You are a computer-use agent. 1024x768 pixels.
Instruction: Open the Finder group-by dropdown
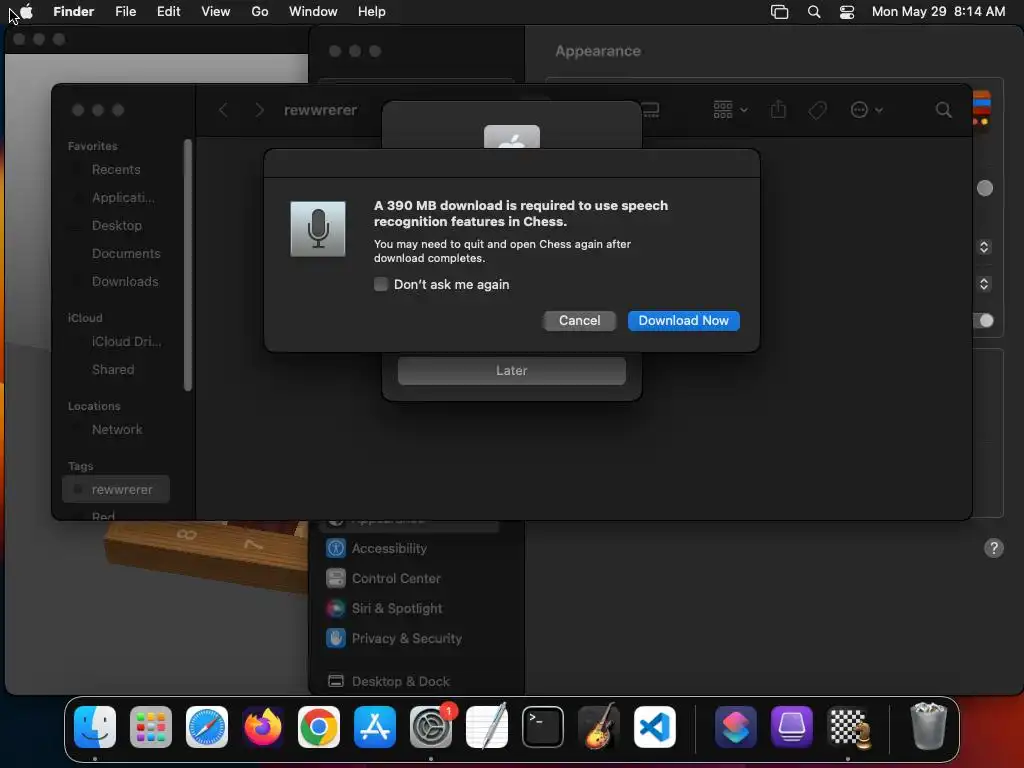pyautogui.click(x=730, y=110)
